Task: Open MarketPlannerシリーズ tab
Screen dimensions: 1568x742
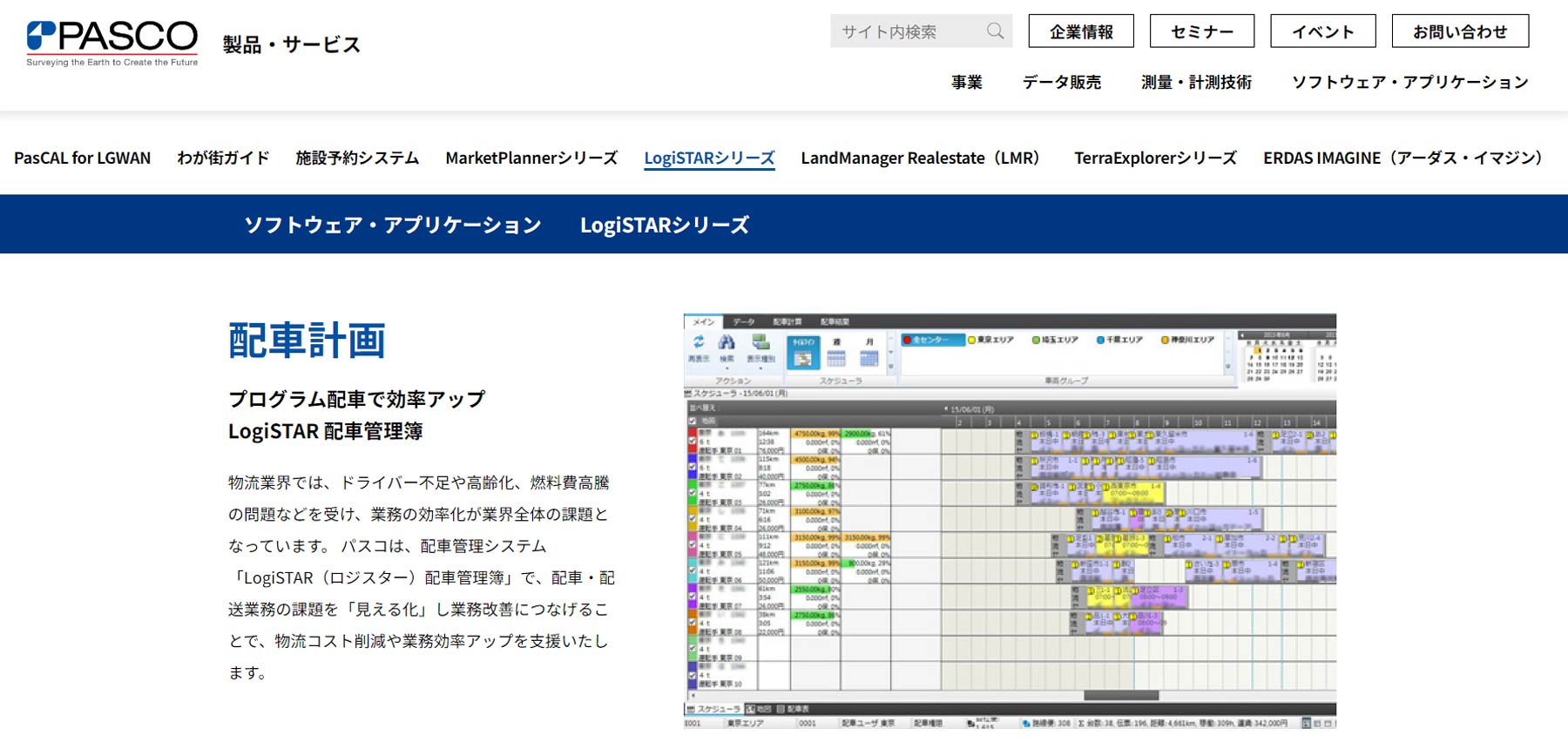Action: point(531,158)
